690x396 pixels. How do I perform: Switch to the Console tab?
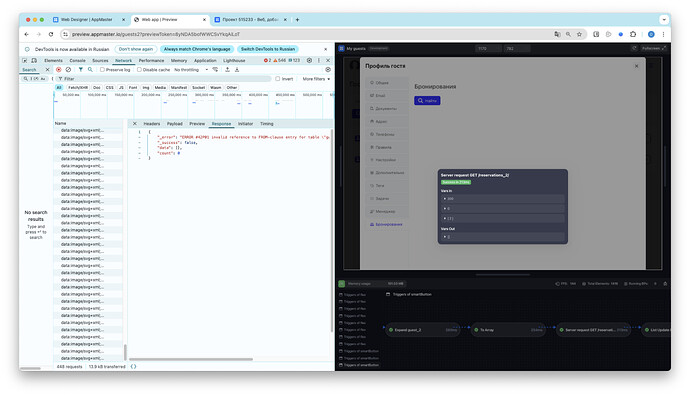[x=77, y=60]
